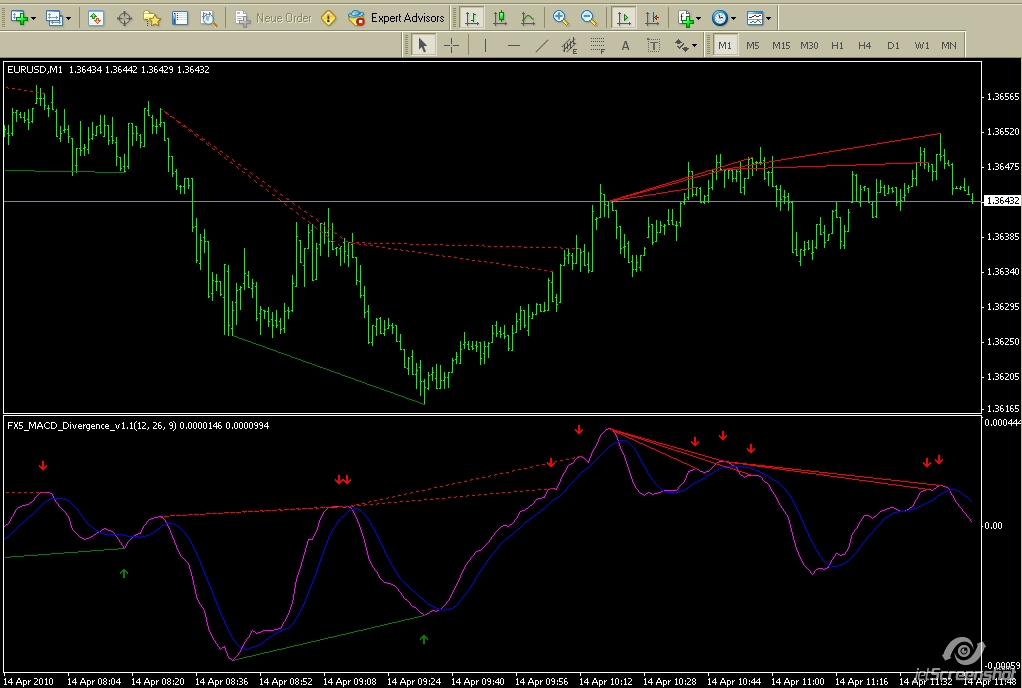The width and height of the screenshot is (1022, 688).
Task: Open the chart Templates icon
Action: (754, 18)
